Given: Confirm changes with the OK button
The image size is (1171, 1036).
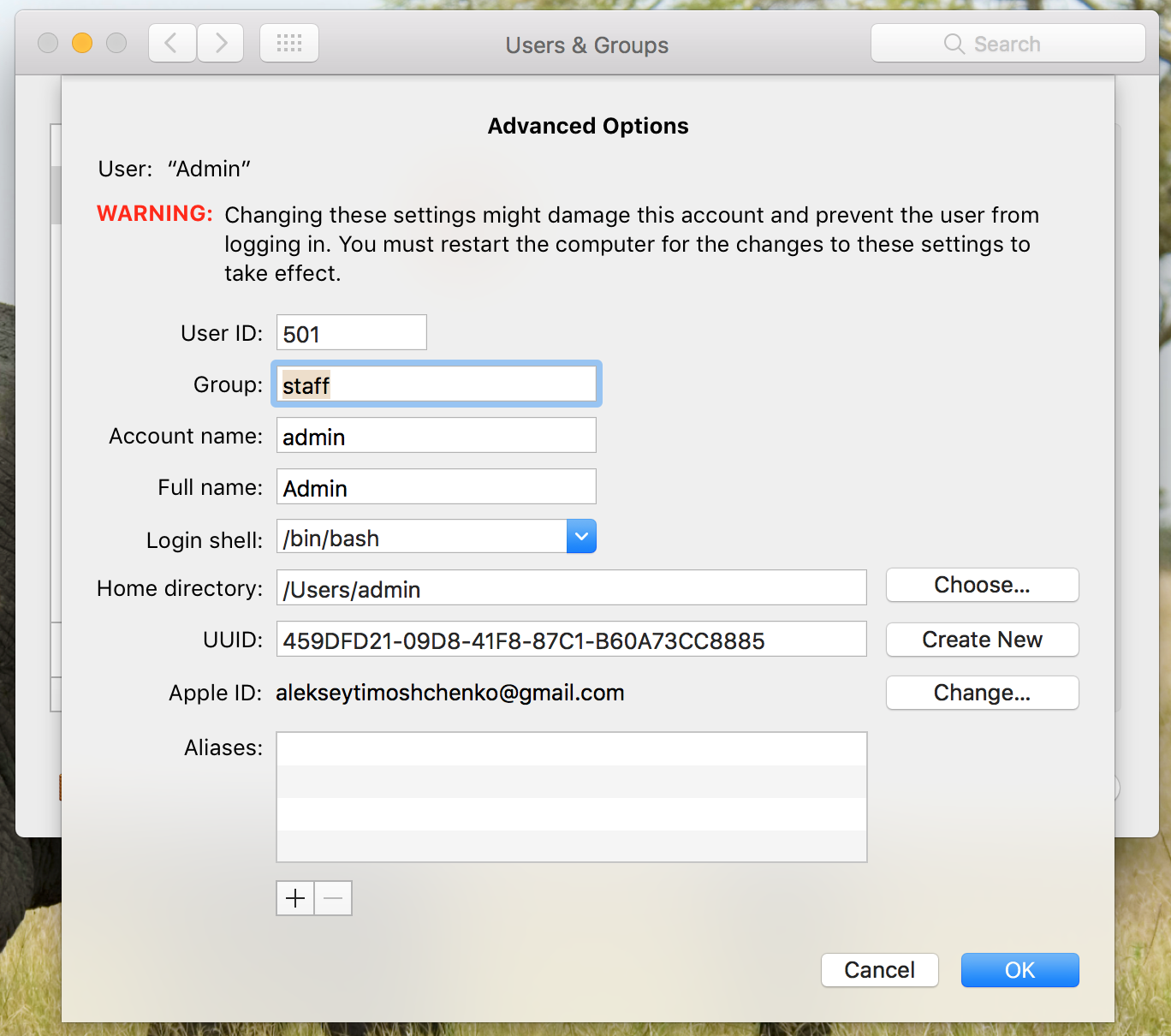Looking at the screenshot, I should (1019, 970).
